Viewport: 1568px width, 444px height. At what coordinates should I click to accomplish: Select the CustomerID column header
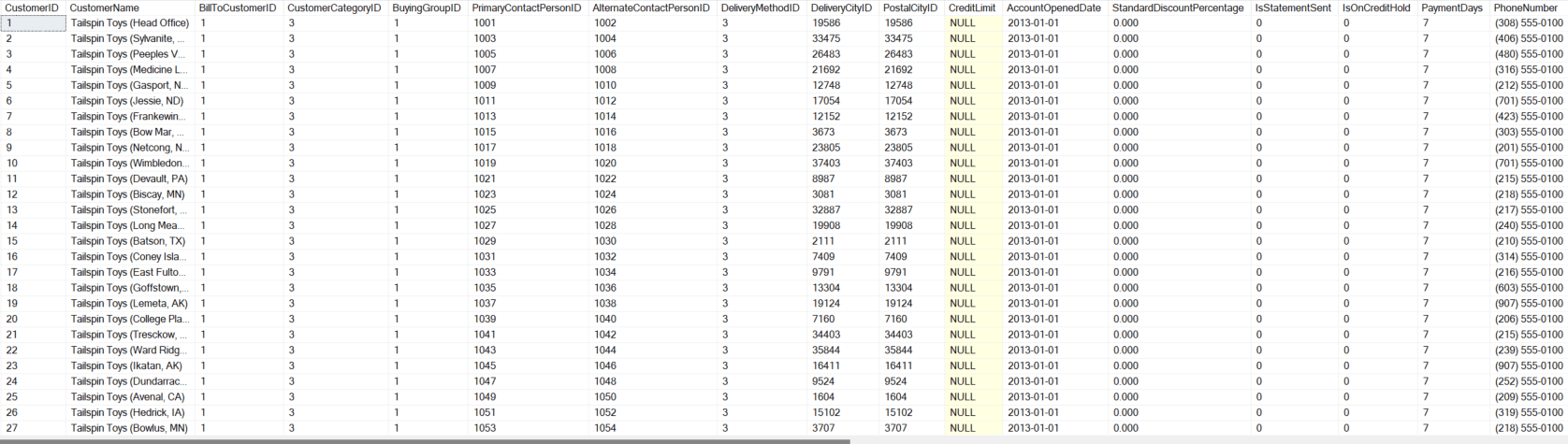[x=34, y=7]
